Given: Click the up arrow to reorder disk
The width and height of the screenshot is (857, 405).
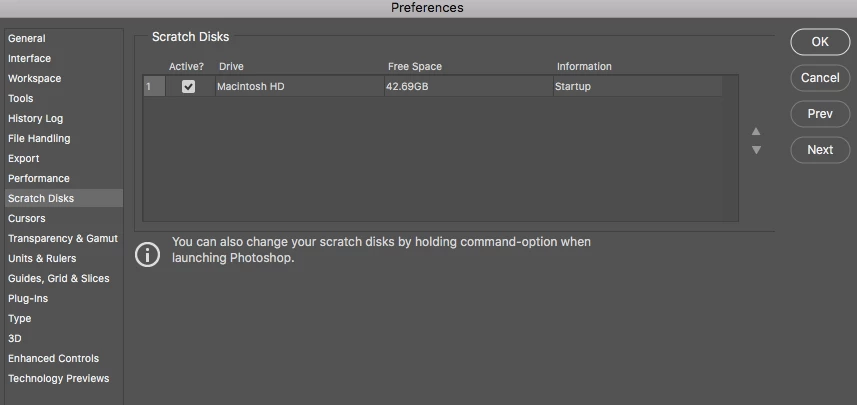Looking at the screenshot, I should click(756, 131).
